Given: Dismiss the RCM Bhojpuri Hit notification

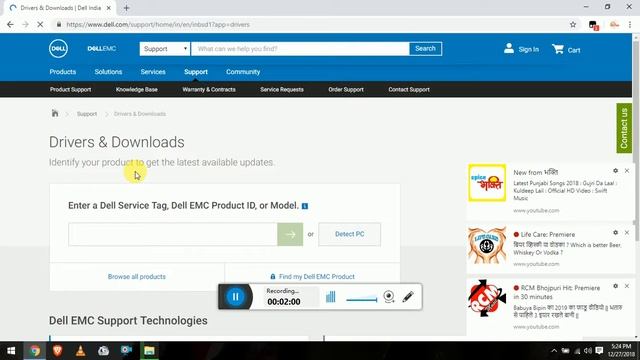Looking at the screenshot, I should click(x=627, y=286).
